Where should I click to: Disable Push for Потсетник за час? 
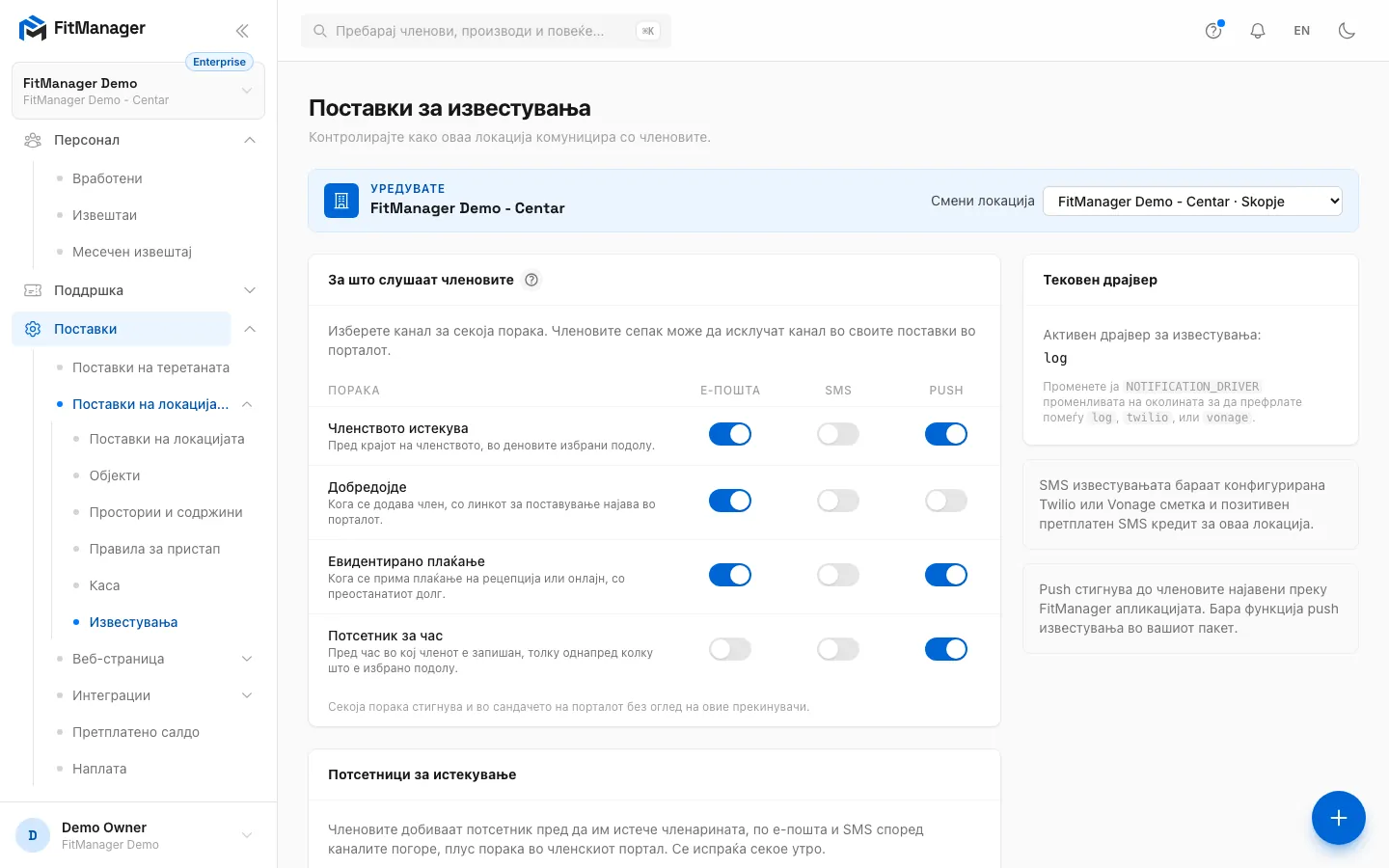(946, 649)
